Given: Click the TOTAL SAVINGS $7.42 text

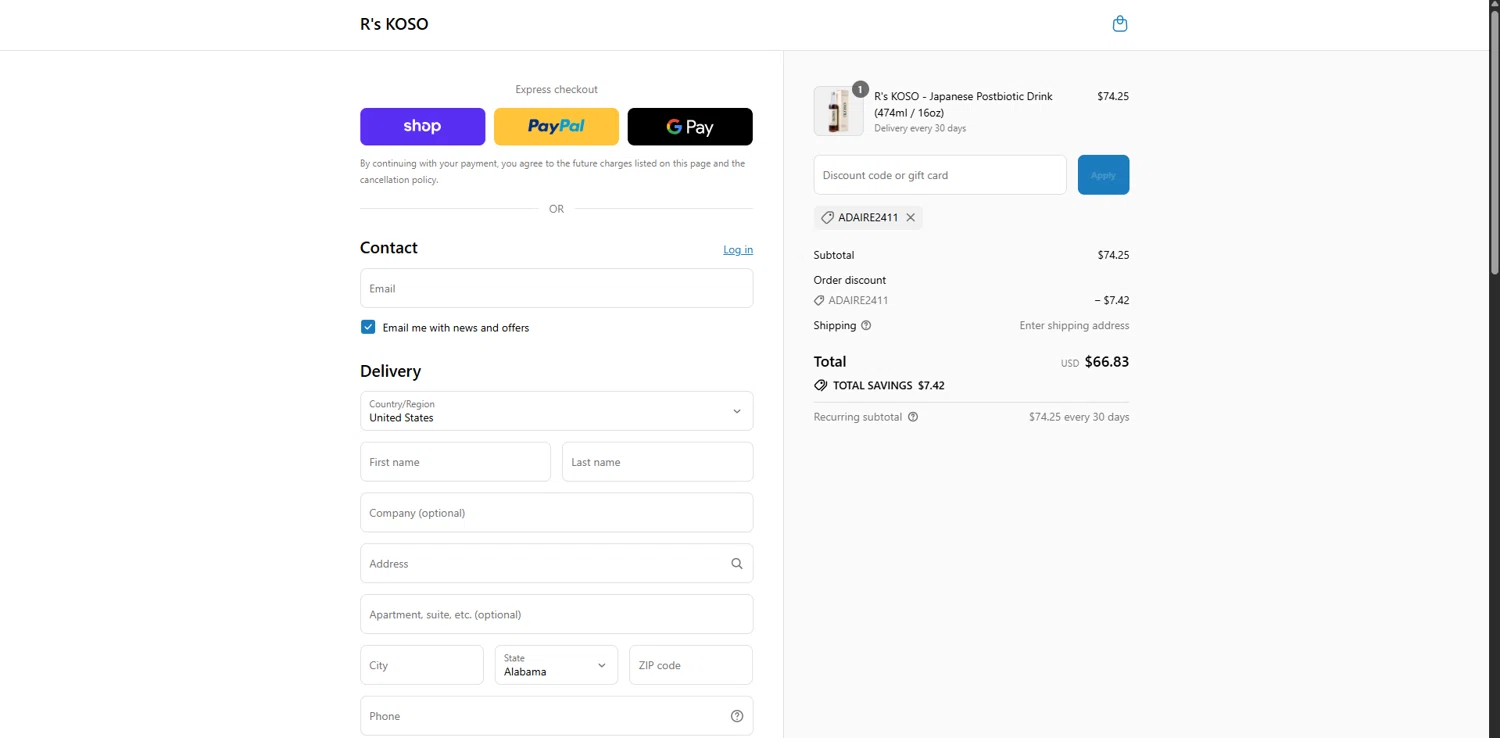Looking at the screenshot, I should (889, 385).
